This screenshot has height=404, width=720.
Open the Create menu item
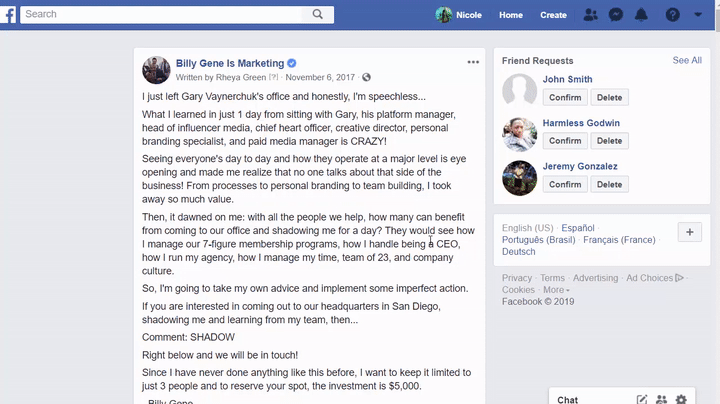(553, 15)
